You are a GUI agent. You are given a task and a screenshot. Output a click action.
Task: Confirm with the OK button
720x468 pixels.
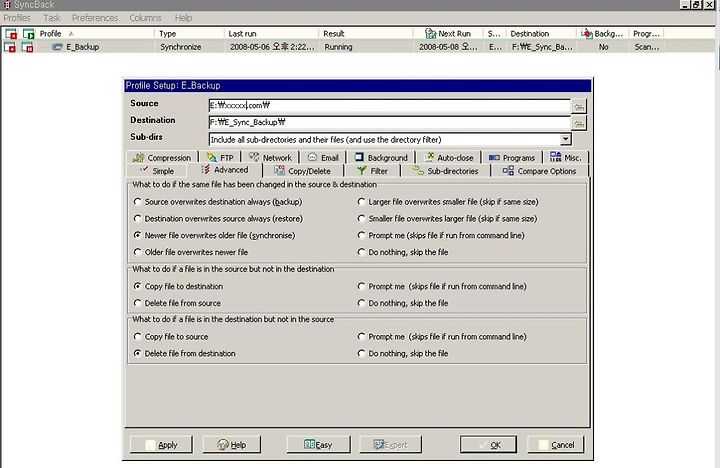pyautogui.click(x=489, y=445)
